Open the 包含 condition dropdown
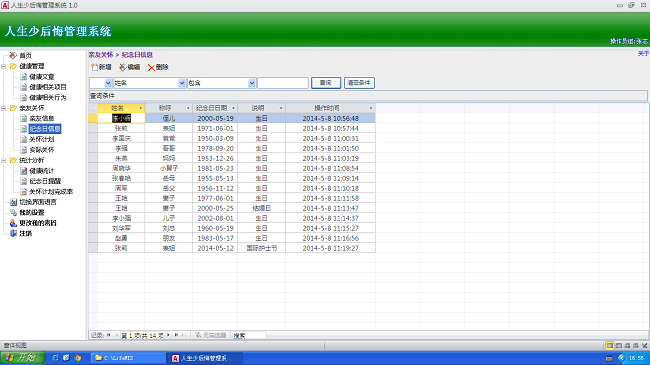This screenshot has width=650, height=365. click(252, 83)
